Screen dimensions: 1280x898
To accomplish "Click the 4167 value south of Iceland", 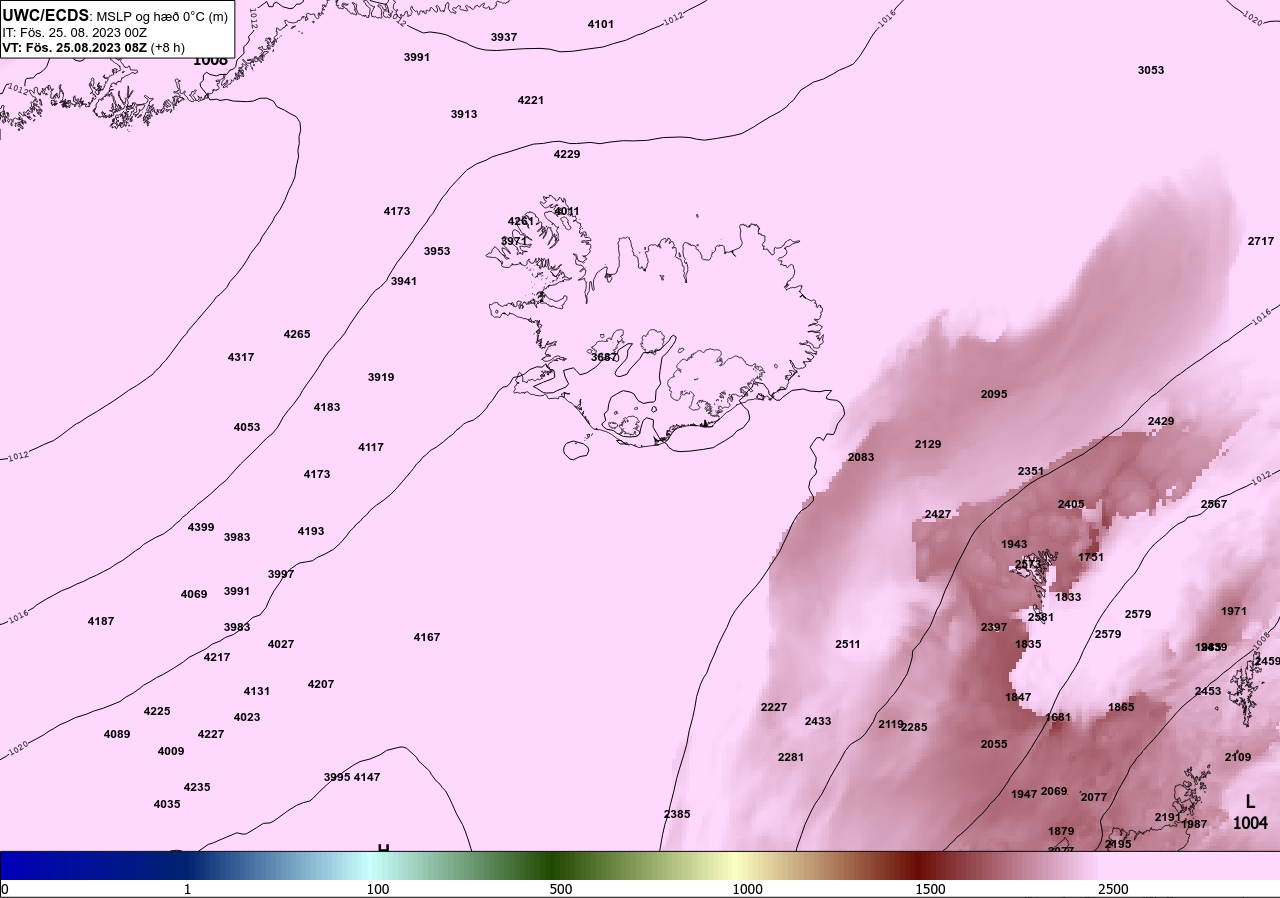I will coord(427,637).
